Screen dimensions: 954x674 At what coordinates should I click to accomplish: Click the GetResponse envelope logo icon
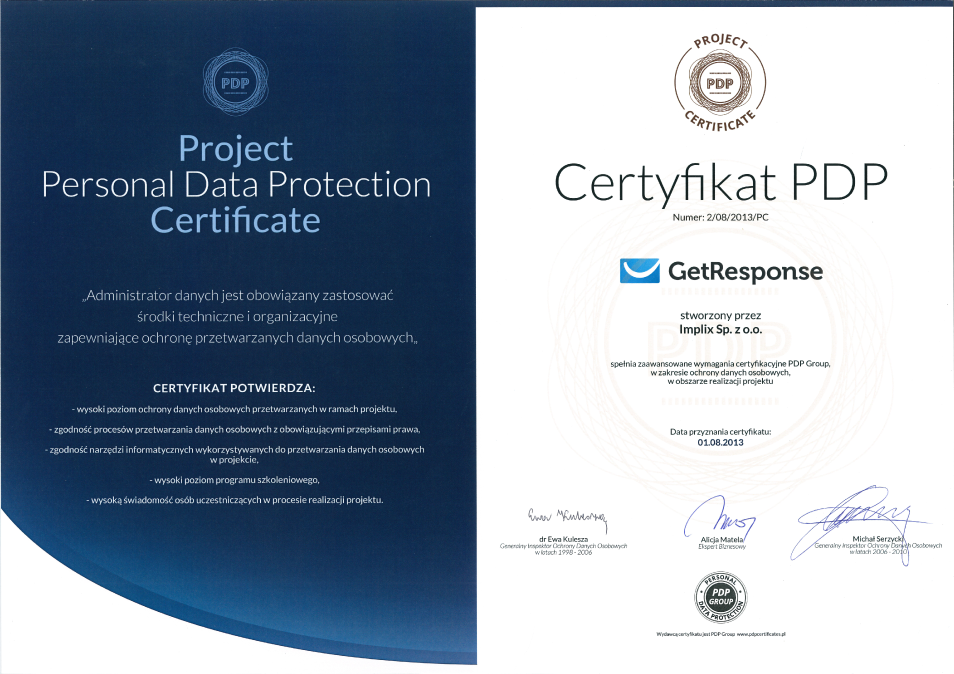pos(639,271)
